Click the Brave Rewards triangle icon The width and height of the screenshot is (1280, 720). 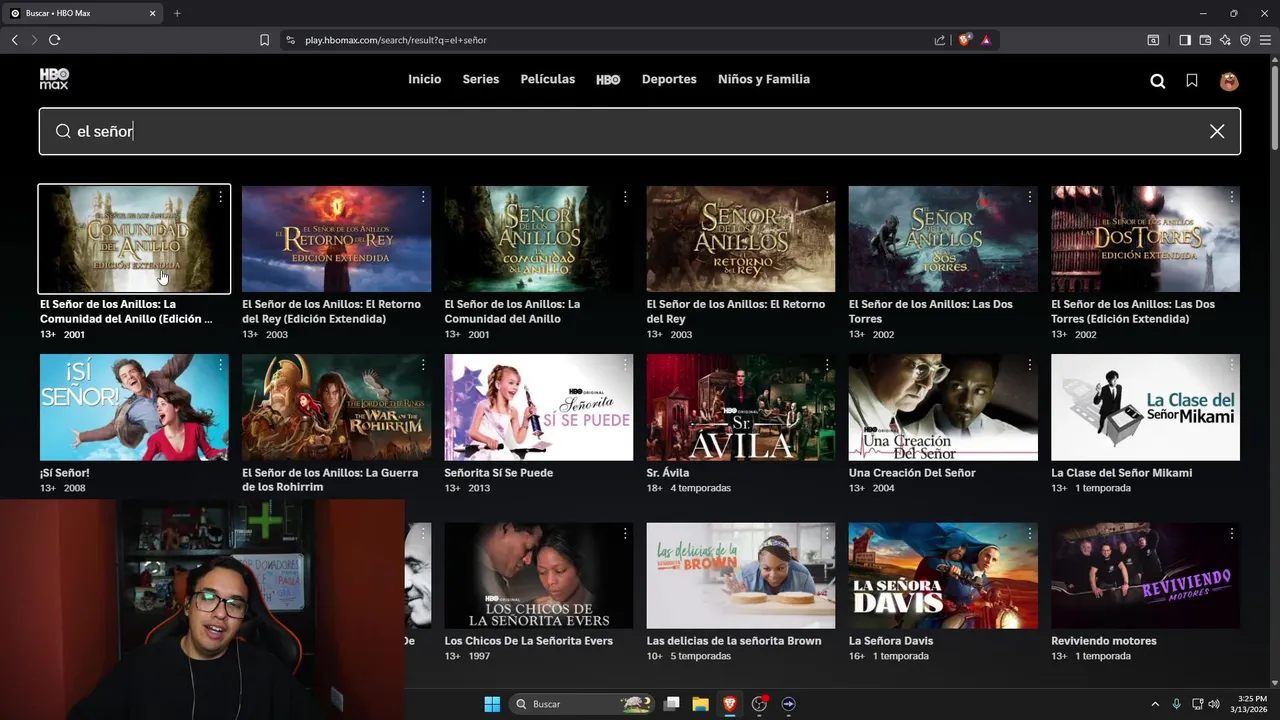tap(986, 40)
